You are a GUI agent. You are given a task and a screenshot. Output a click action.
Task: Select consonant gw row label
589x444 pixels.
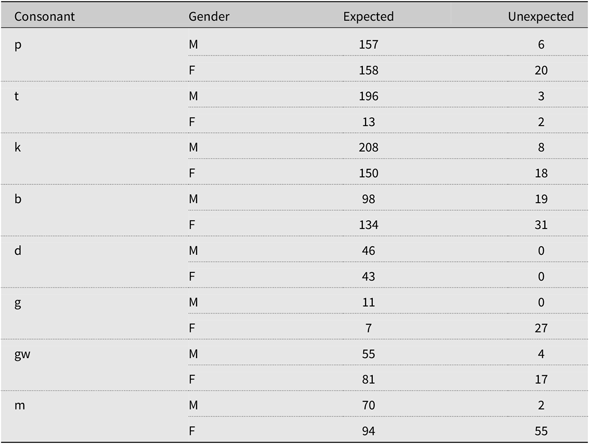(x=22, y=355)
